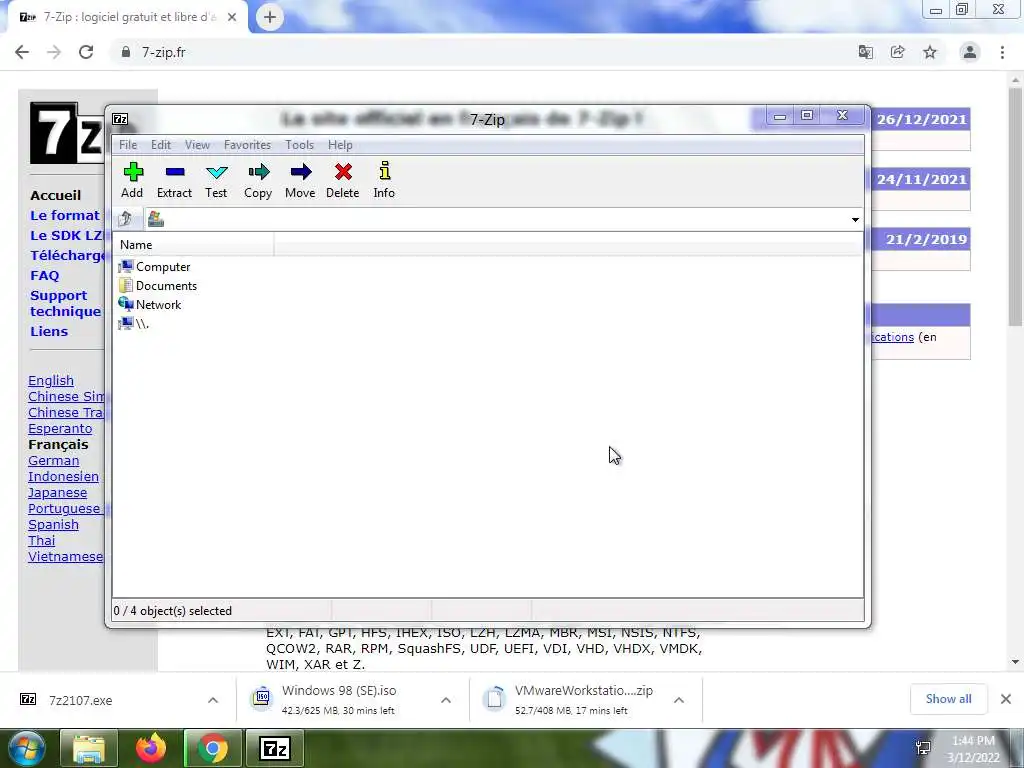Go up one folder level button

point(126,219)
